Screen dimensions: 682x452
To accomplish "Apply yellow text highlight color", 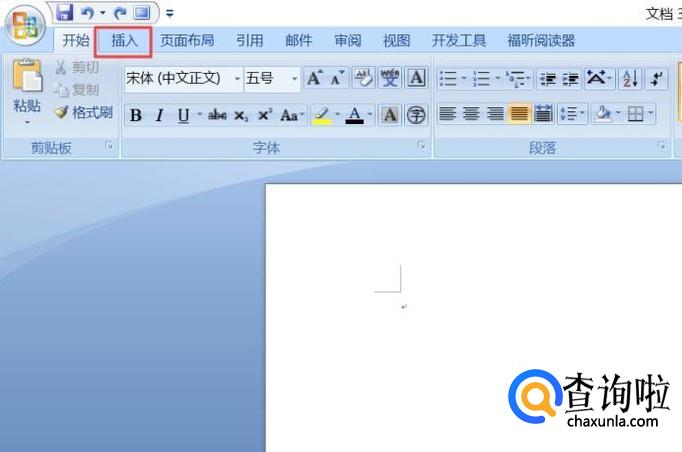I will pyautogui.click(x=322, y=115).
